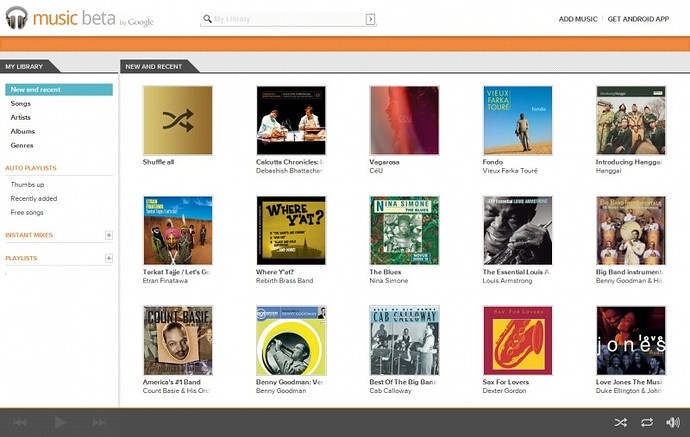690x437 pixels.
Task: Open The Essential Louis Armstrong cover
Action: tap(518, 231)
